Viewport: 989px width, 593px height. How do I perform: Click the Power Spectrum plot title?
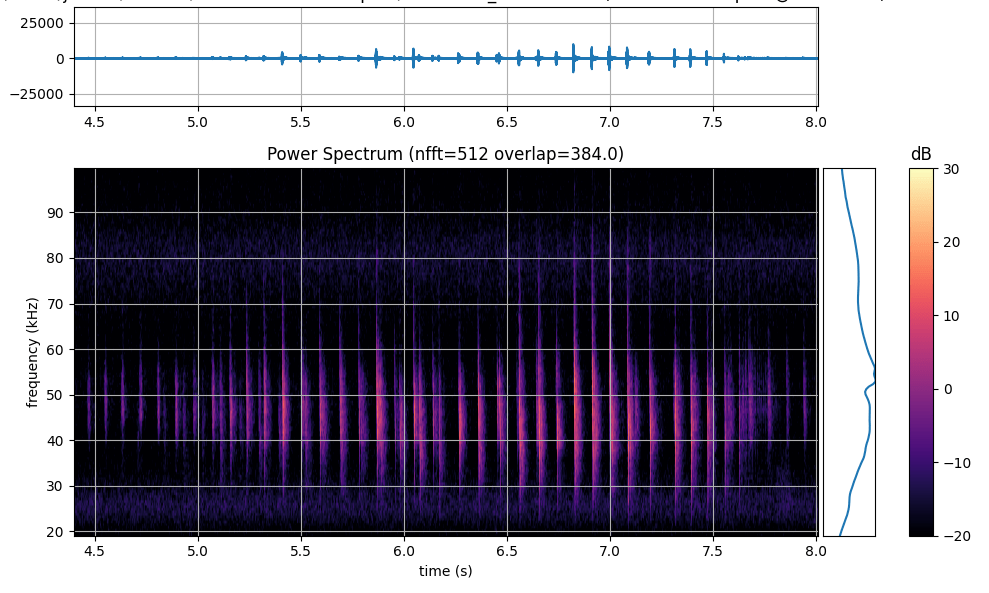(x=442, y=152)
